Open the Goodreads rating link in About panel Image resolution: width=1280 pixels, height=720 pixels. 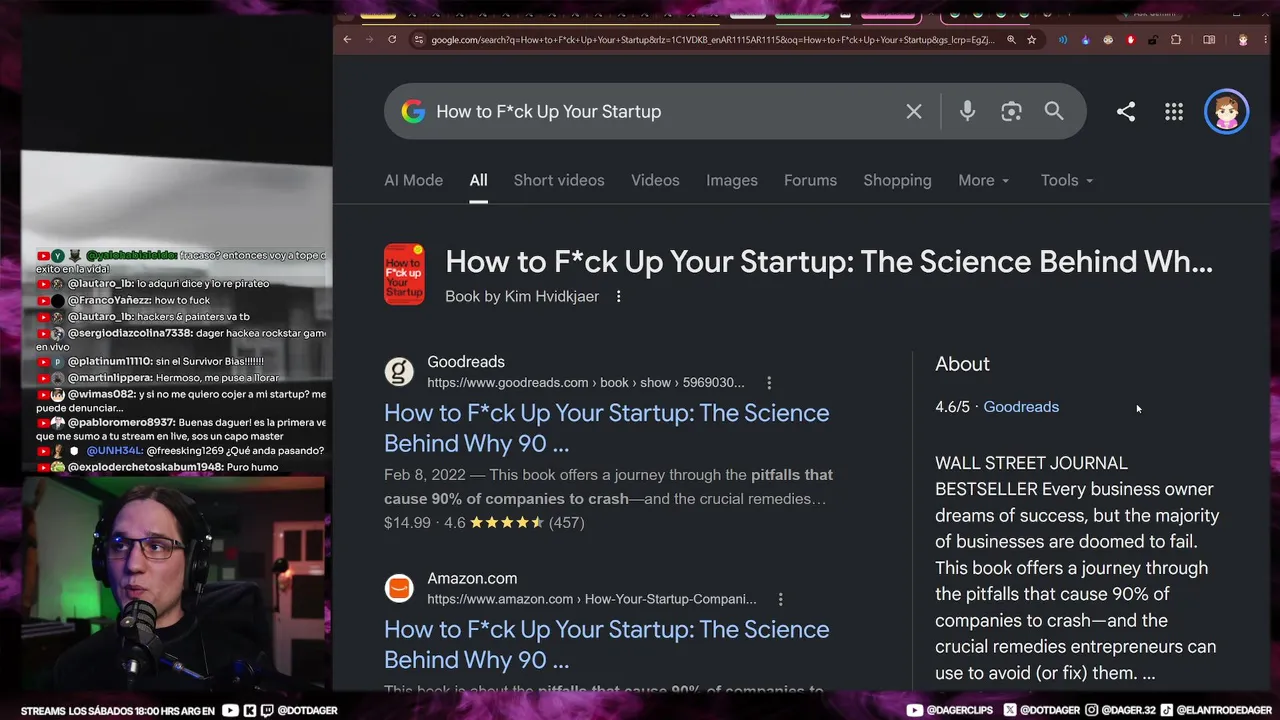[x=1021, y=407]
